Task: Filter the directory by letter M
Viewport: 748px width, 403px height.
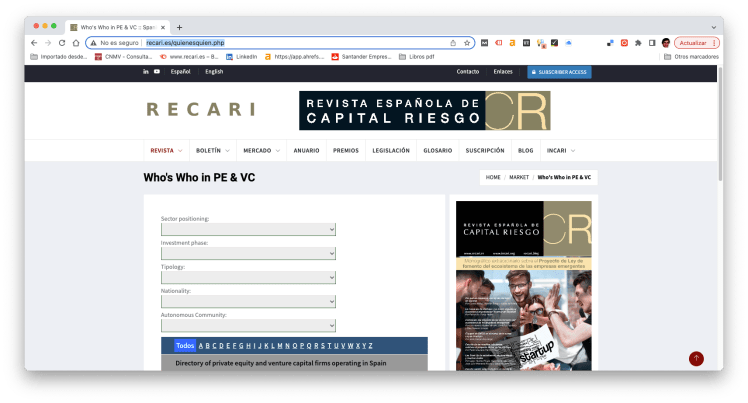Action: pyautogui.click(x=280, y=346)
